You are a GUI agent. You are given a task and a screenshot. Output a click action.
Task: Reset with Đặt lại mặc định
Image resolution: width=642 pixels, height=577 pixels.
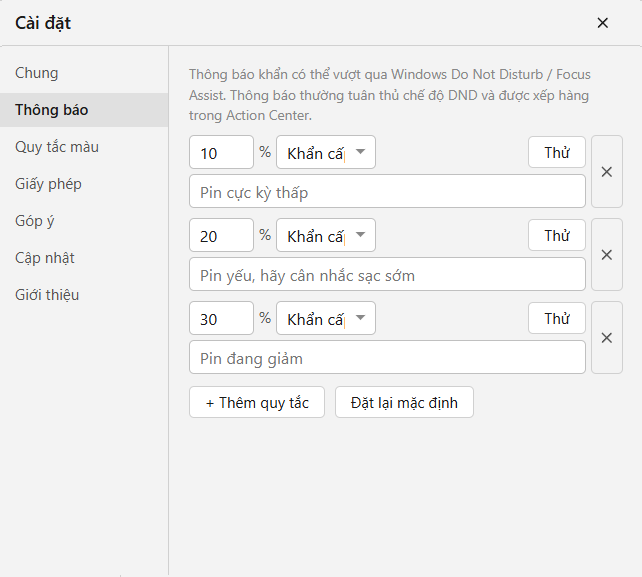pyautogui.click(x=404, y=403)
